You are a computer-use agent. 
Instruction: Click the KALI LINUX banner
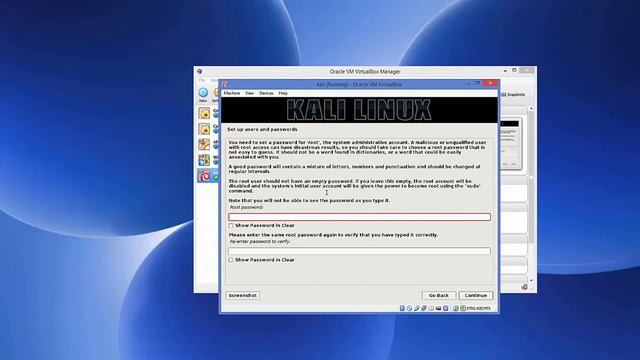point(359,110)
